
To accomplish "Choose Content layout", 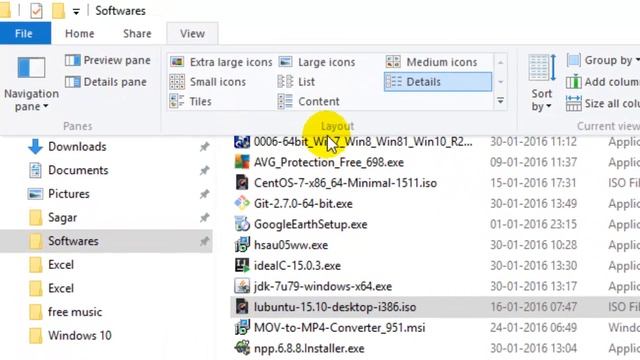I will [x=309, y=101].
